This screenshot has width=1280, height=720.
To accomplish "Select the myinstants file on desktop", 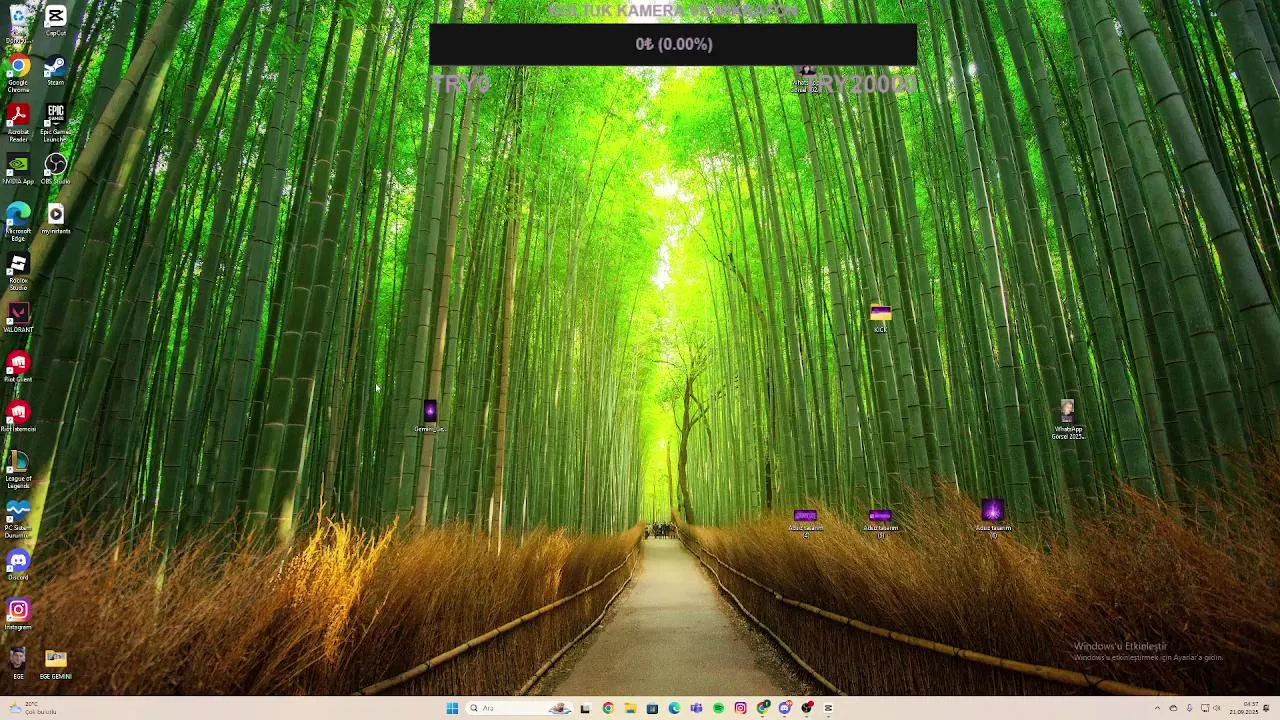I will [56, 220].
